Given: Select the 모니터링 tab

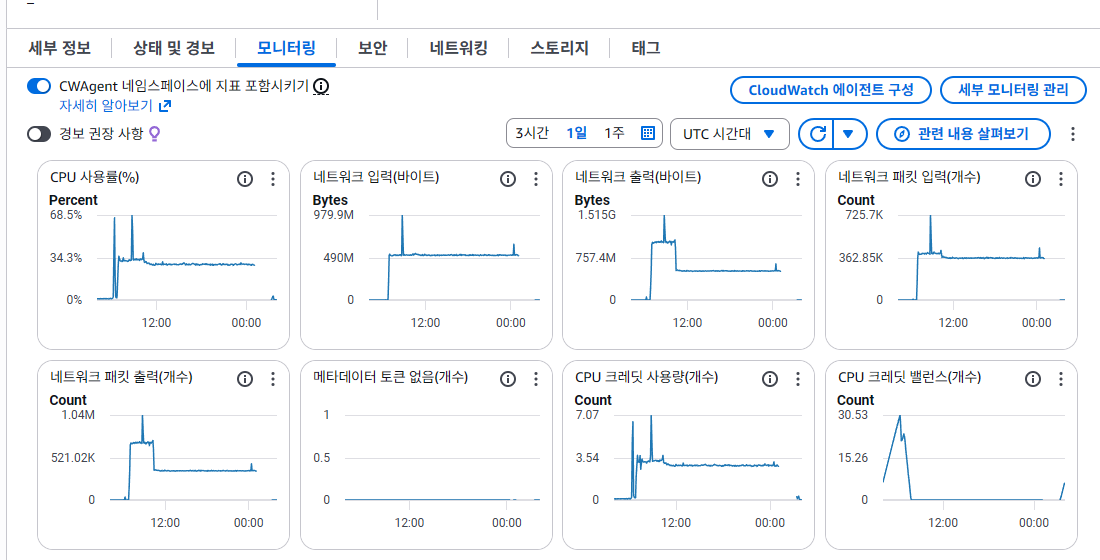Looking at the screenshot, I should [286, 48].
